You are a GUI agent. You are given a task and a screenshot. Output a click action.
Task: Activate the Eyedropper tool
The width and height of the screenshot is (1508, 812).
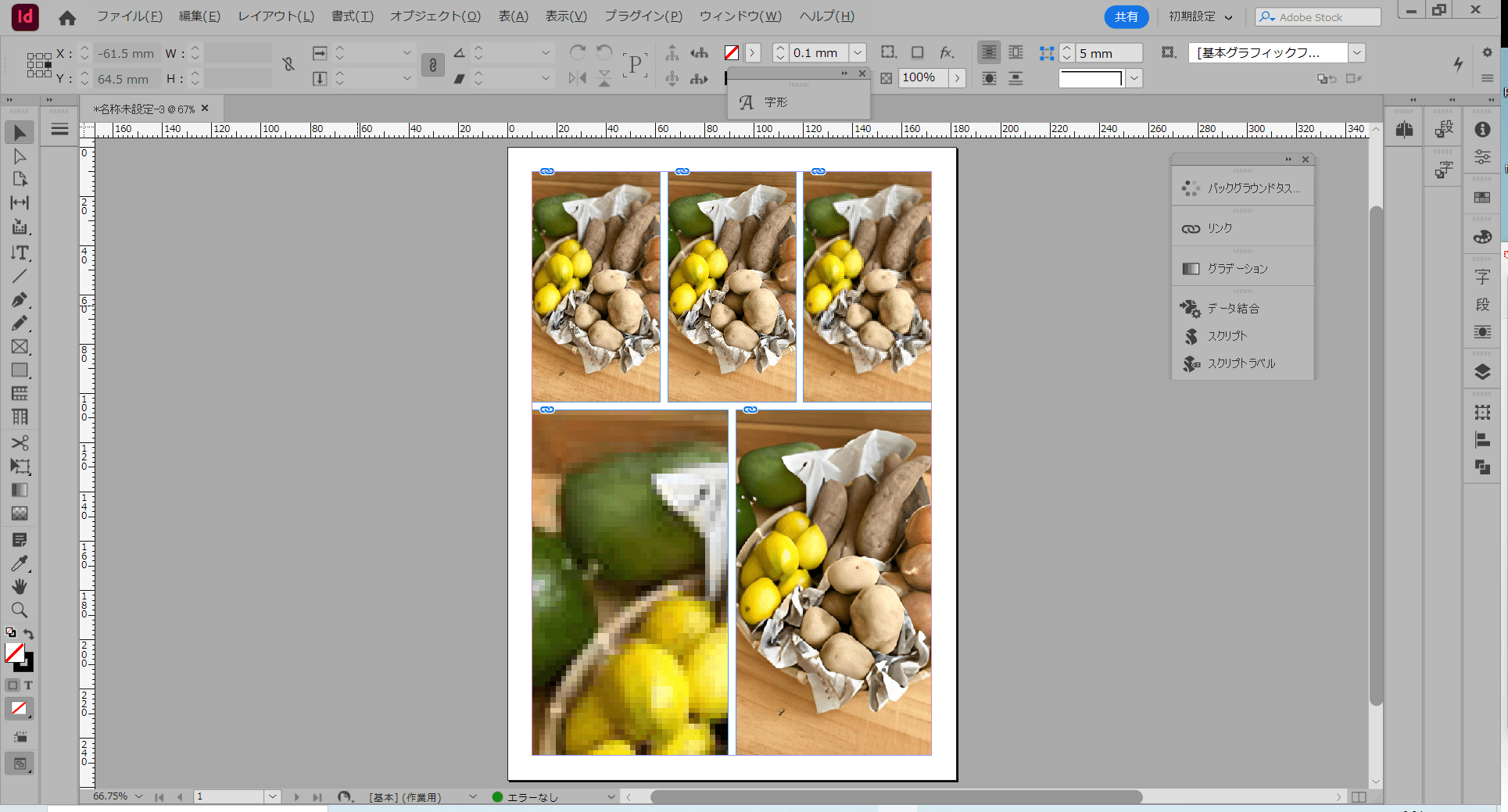coord(20,563)
